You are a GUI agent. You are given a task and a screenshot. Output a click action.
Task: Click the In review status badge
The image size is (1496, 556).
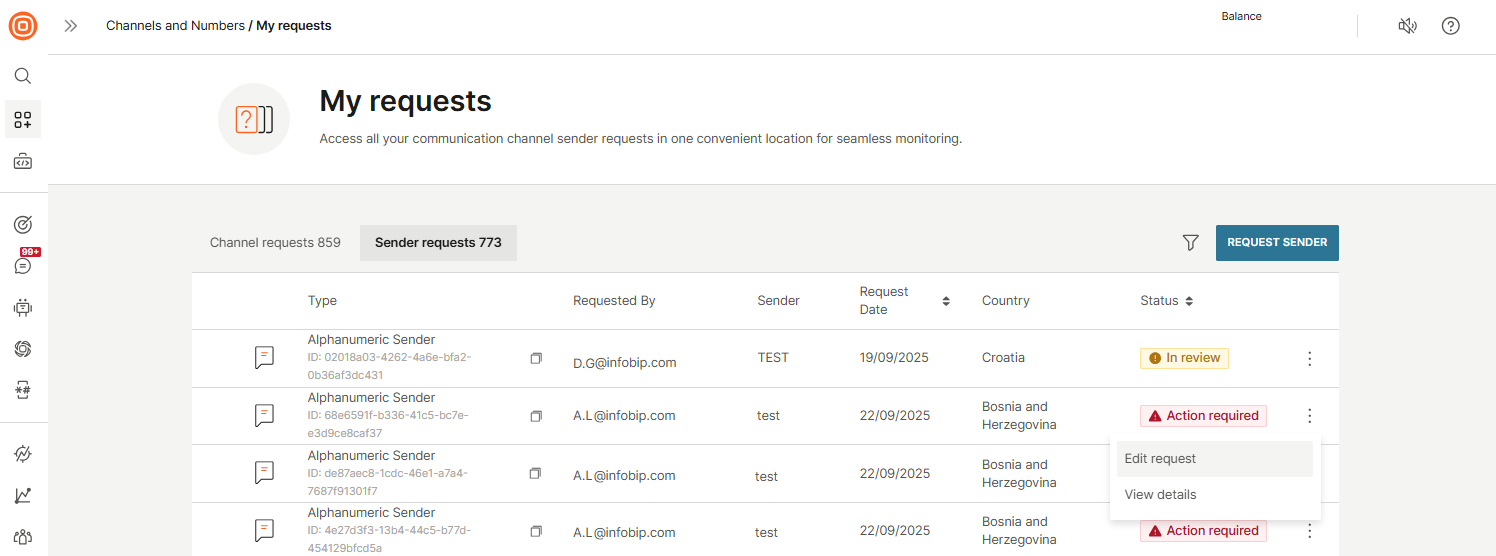pos(1184,358)
